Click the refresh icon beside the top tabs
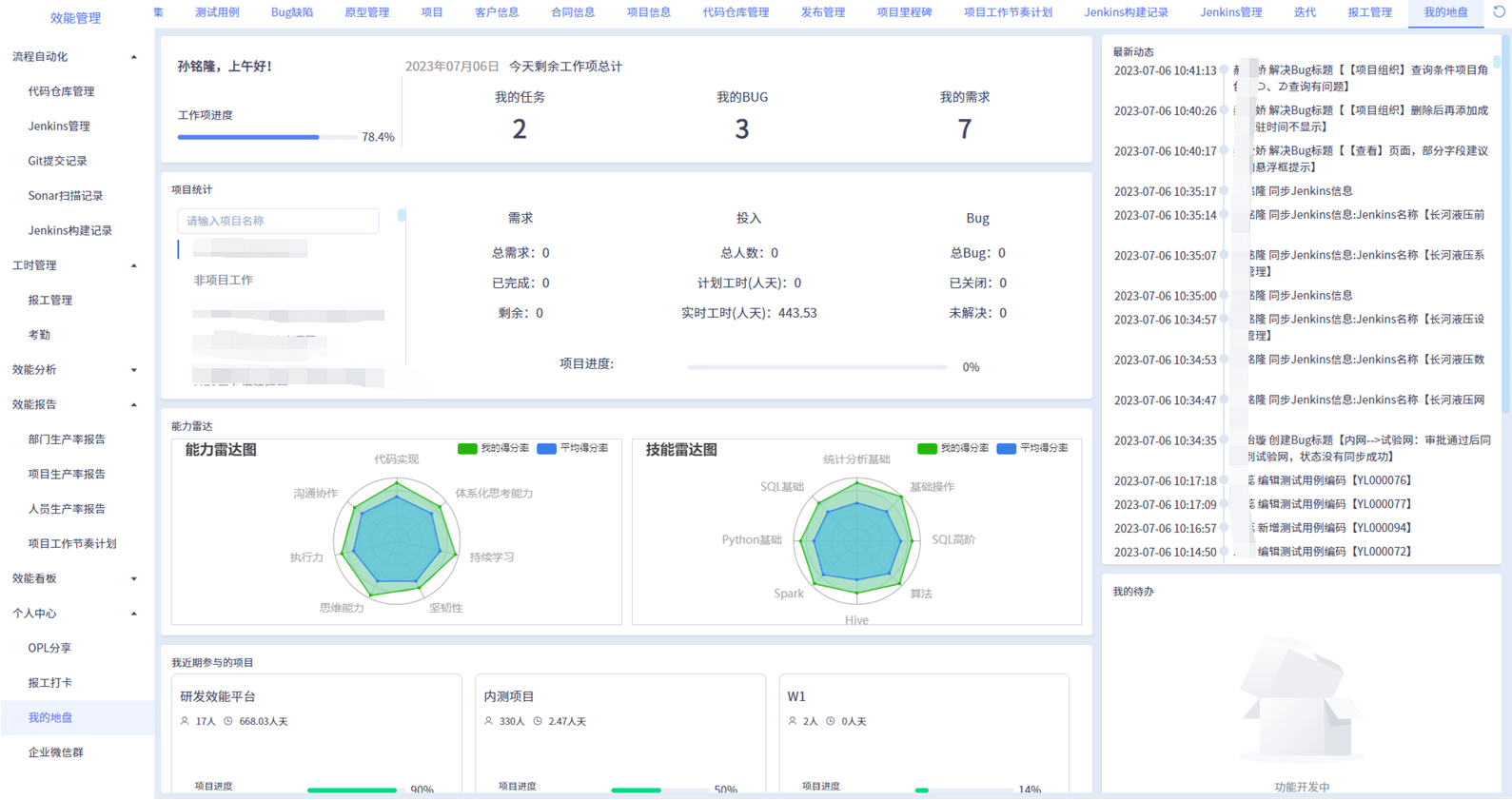Viewport: 1512px width, 800px height. (1499, 12)
